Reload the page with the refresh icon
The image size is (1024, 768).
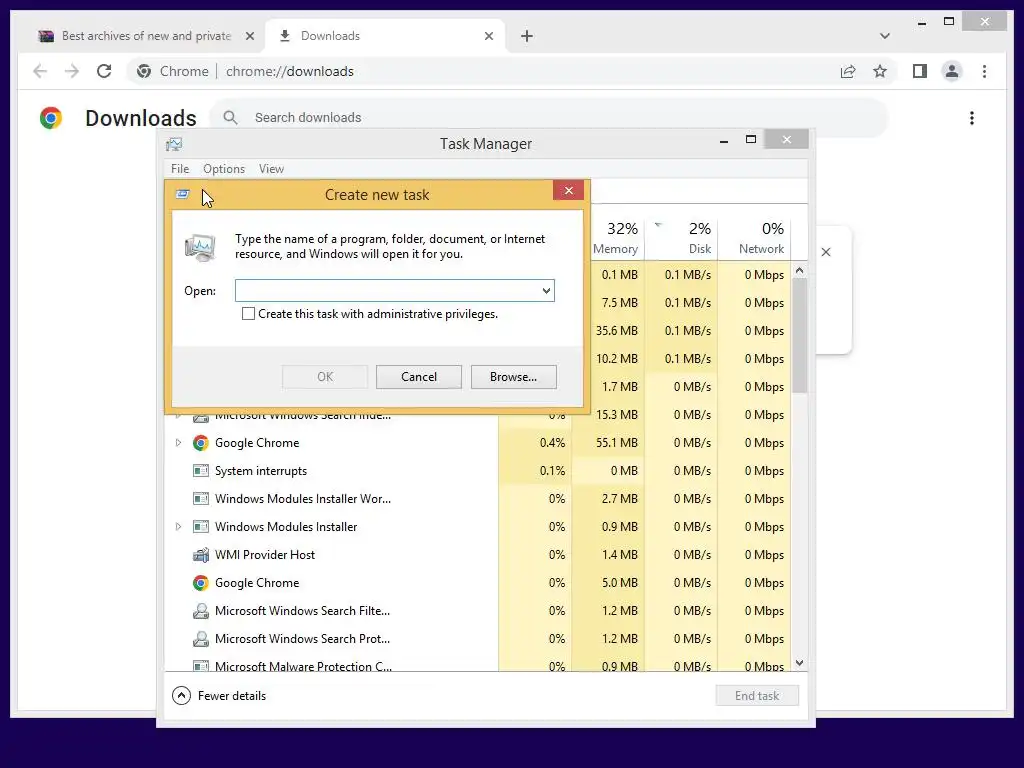(x=104, y=71)
